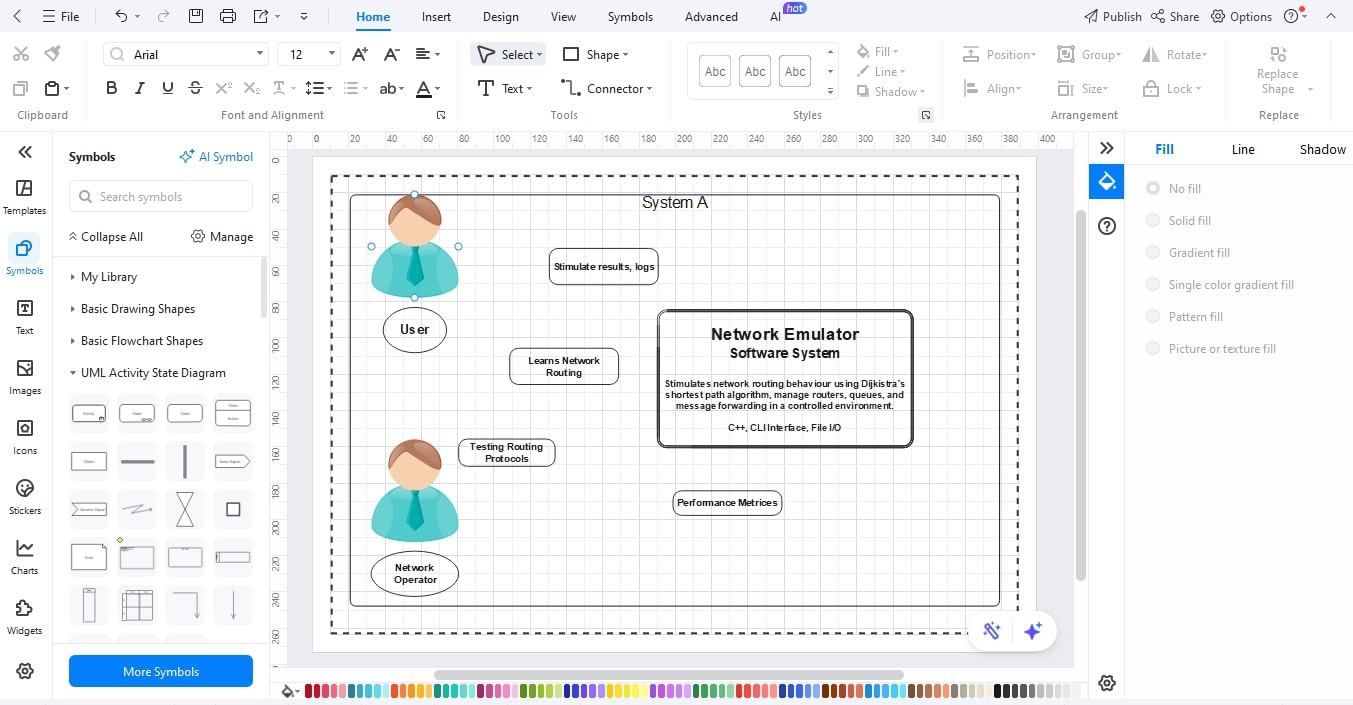The image size is (1353, 705).
Task: Switch to the Shadow tab in right panel
Action: [x=1322, y=149]
